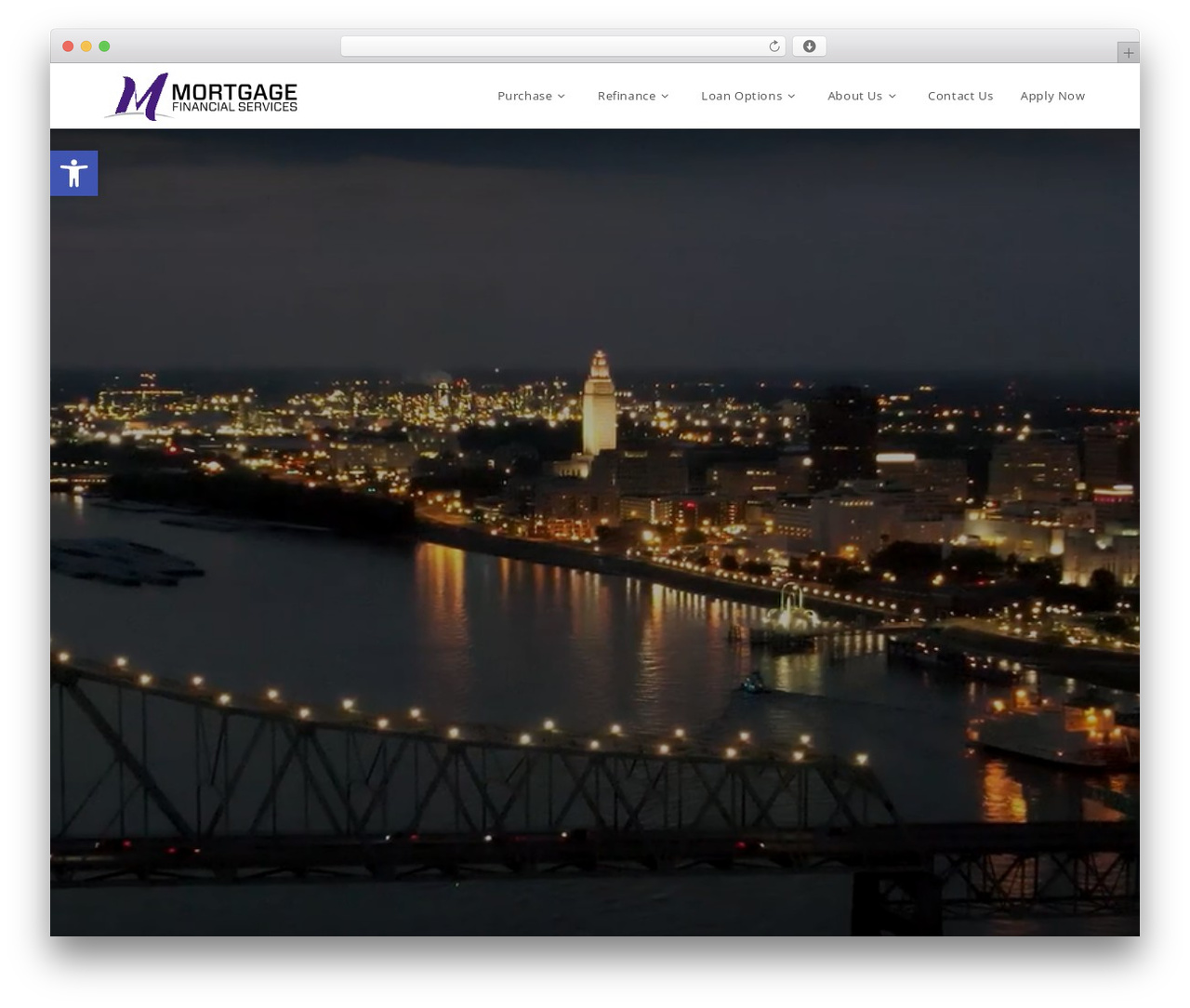Open the browser downloads button

(x=809, y=46)
